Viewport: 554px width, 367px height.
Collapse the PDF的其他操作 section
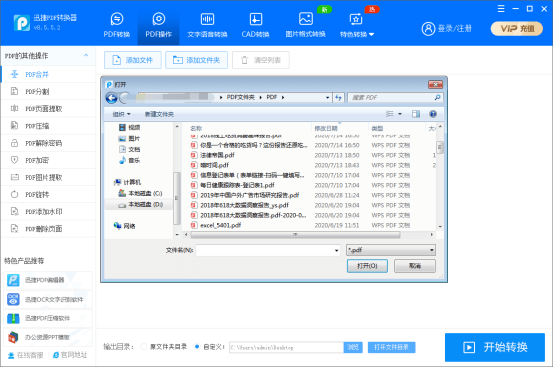(x=86, y=55)
